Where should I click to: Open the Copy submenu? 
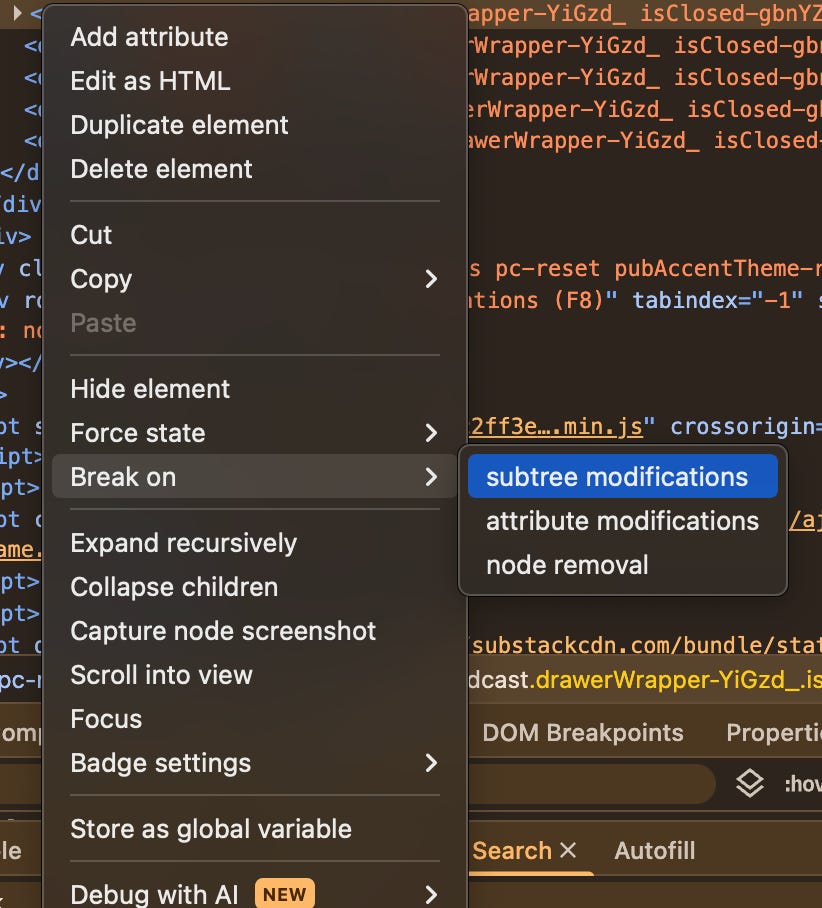[254, 279]
